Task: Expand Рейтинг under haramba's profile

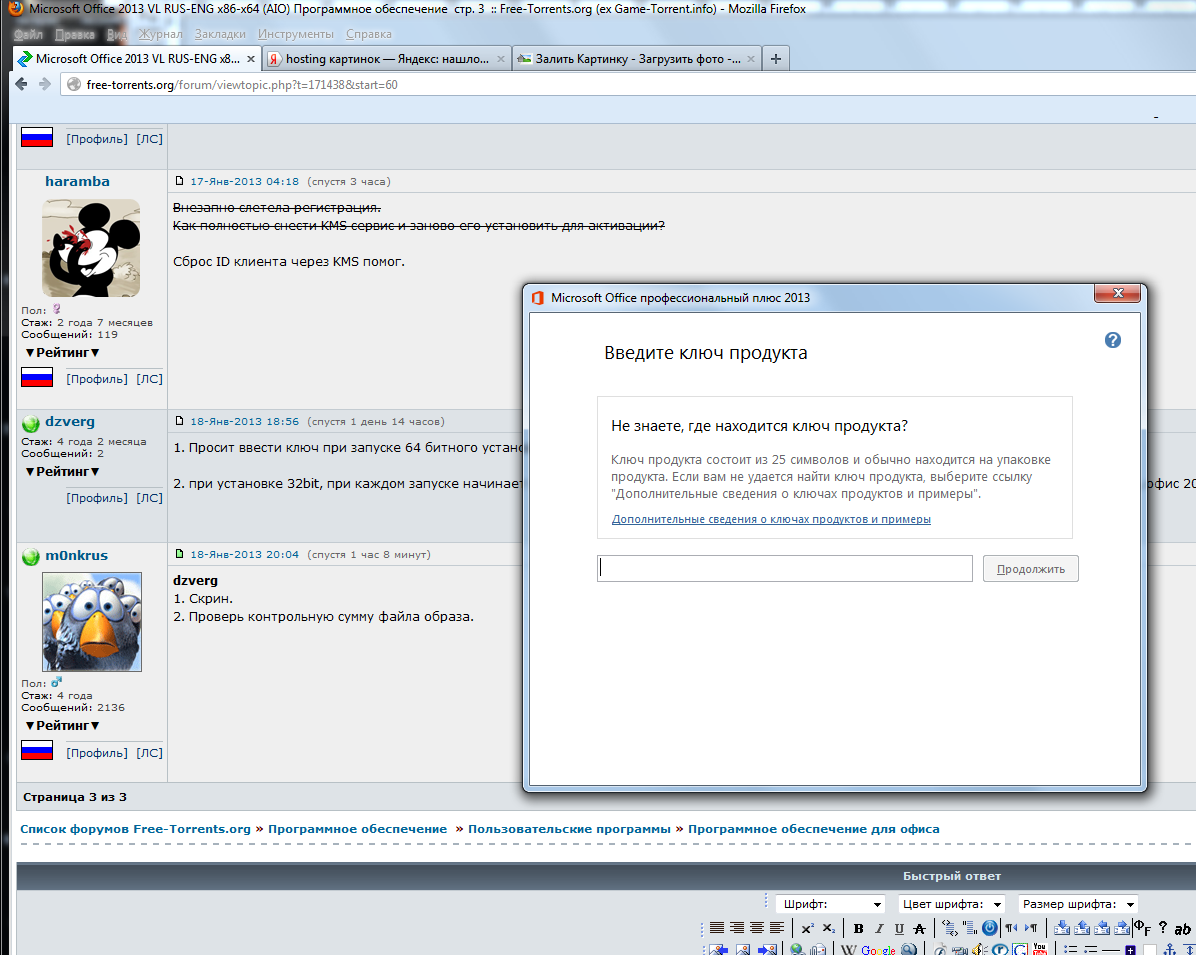Action: [63, 352]
